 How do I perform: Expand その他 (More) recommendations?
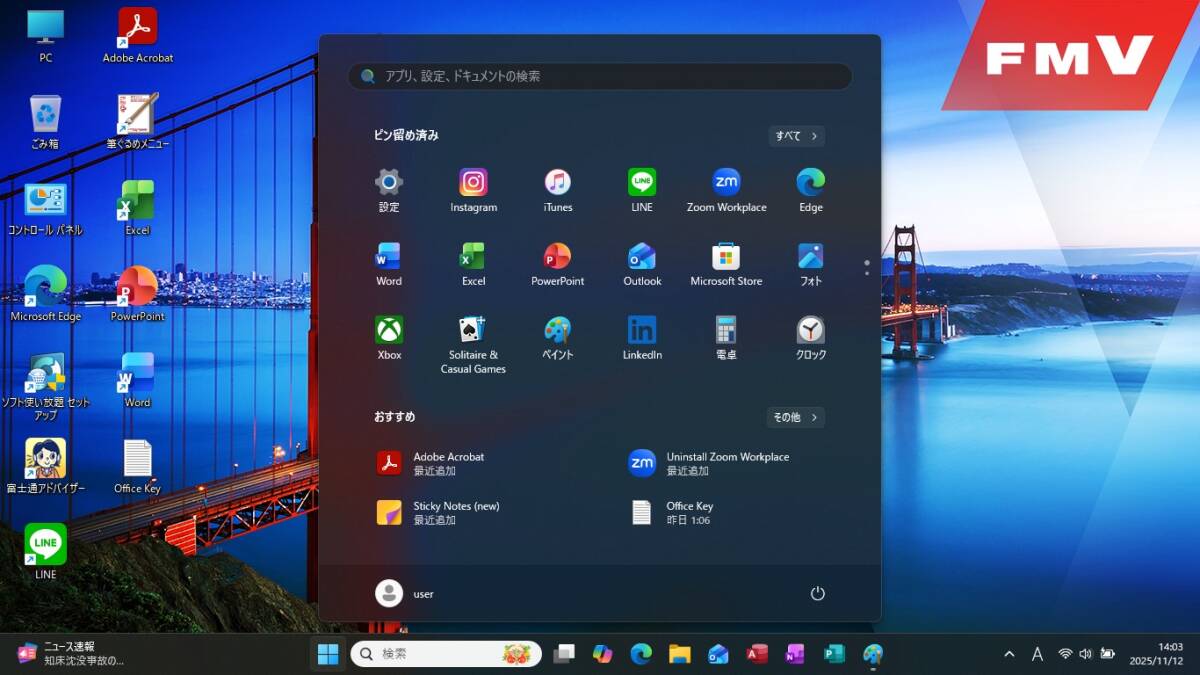[796, 417]
